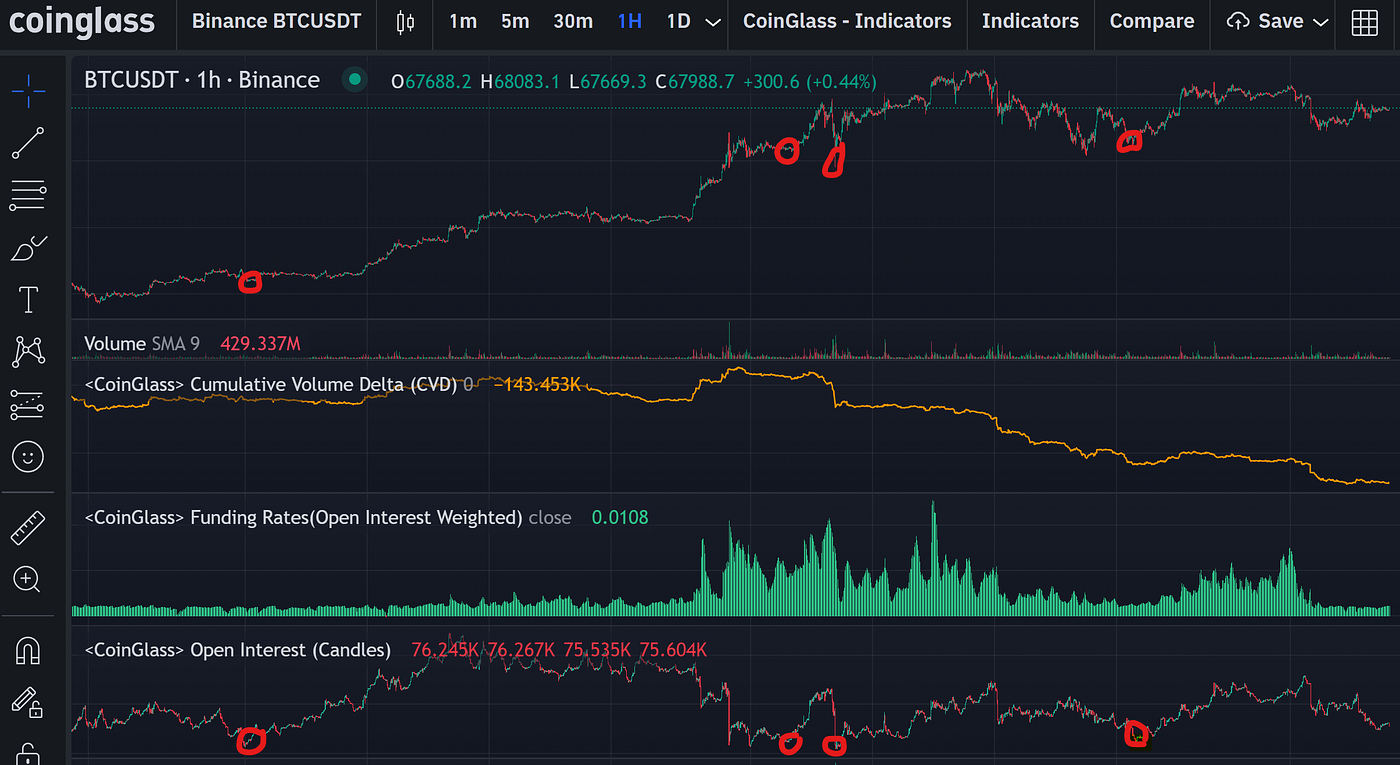
Task: Open CoinGlass - Indicators menu
Action: tap(847, 21)
